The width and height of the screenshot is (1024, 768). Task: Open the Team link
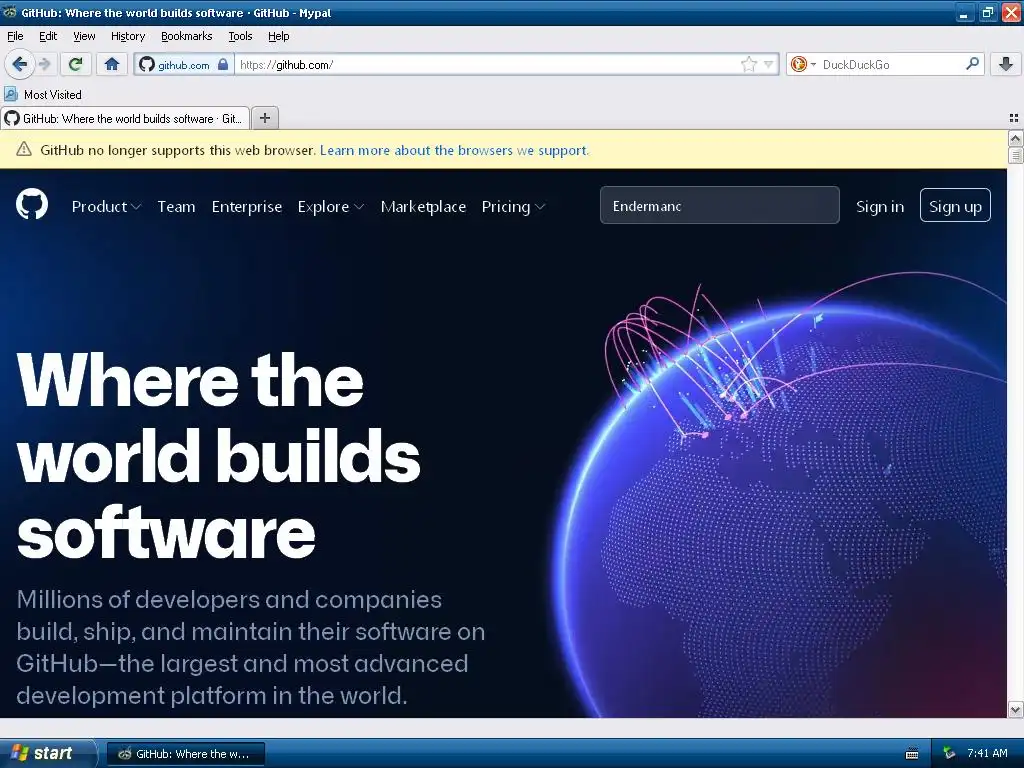176,206
